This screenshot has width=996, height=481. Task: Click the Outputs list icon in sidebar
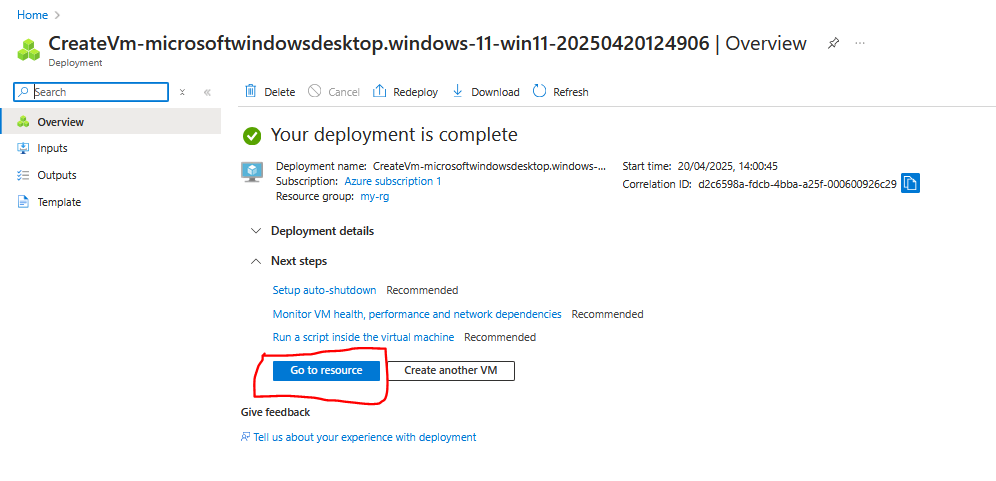(x=24, y=175)
